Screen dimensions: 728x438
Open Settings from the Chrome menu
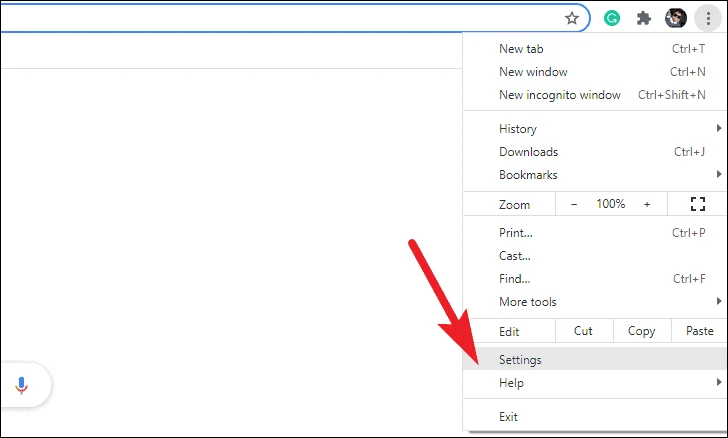coord(595,360)
